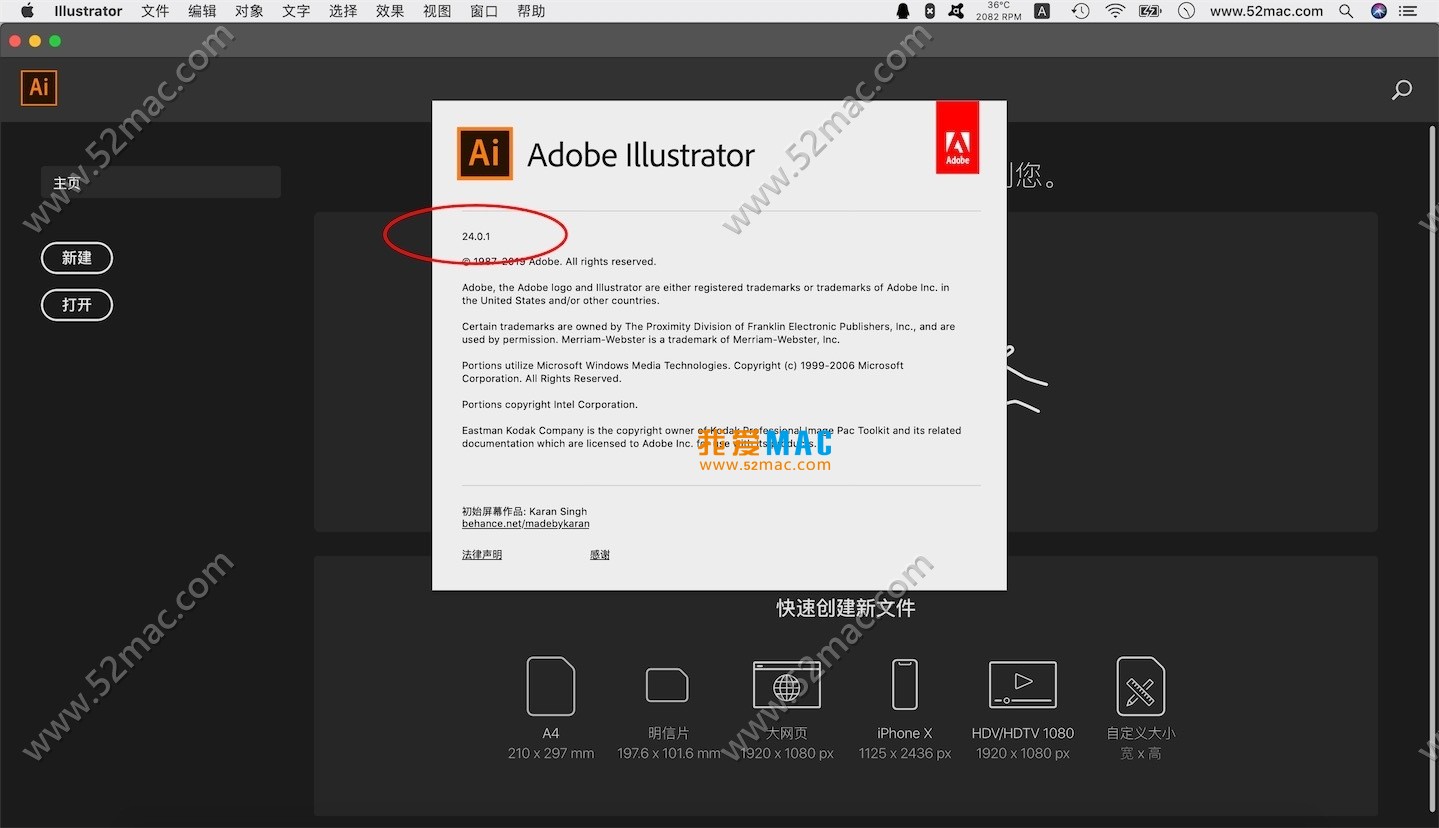
Task: Click the red Adobe logo in the dialog
Action: pyautogui.click(x=957, y=137)
